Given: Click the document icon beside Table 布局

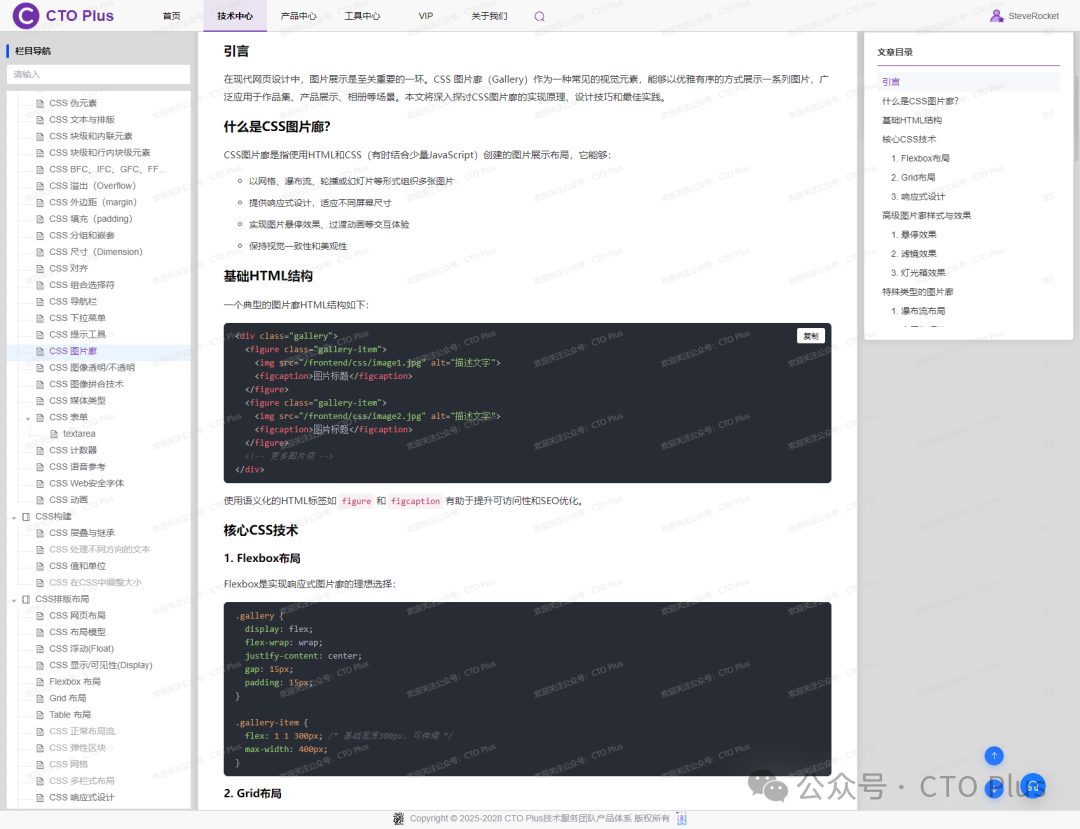Looking at the screenshot, I should 40,715.
